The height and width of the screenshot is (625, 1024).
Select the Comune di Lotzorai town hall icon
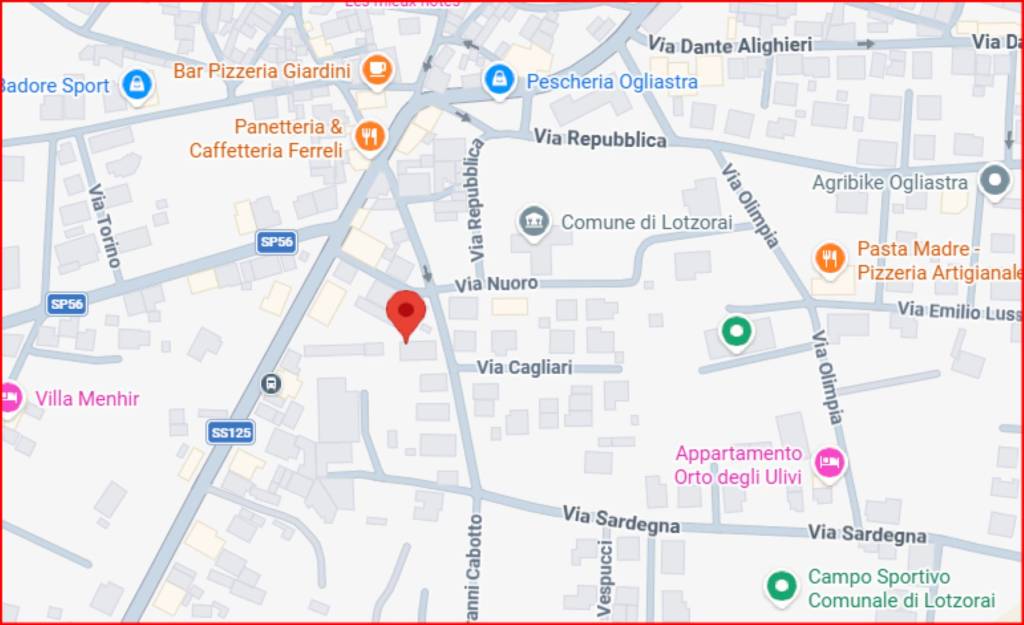pos(534,222)
